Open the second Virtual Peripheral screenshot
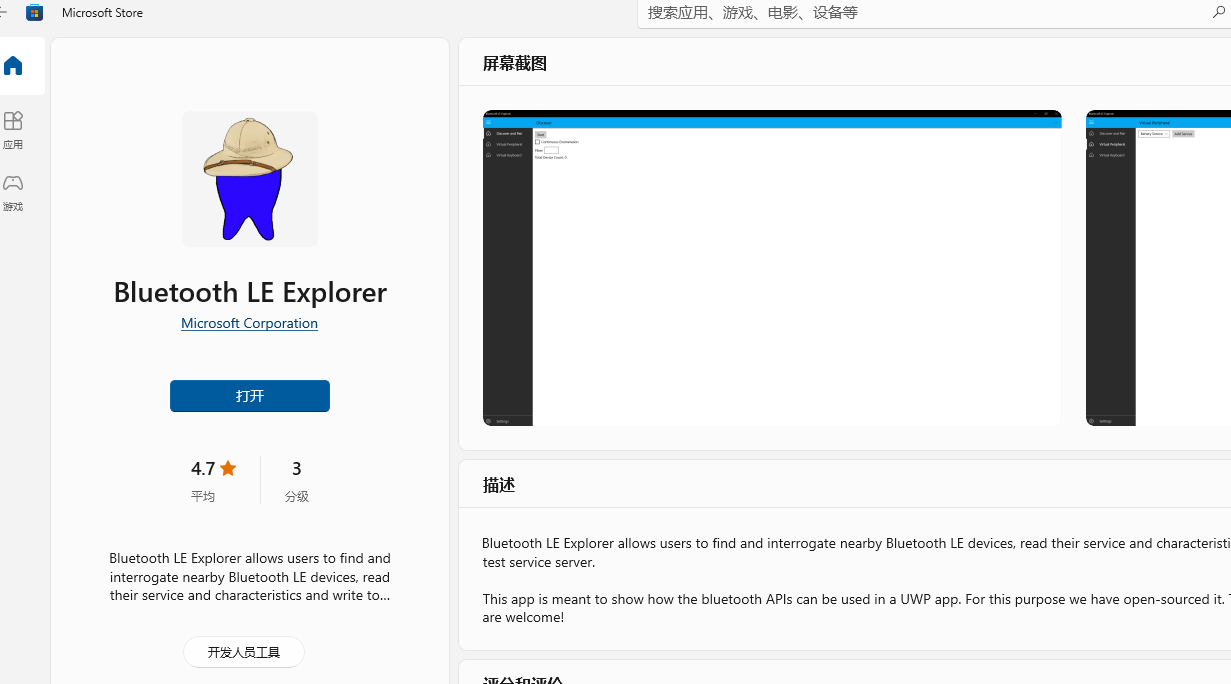The image size is (1231, 684). (x=1158, y=268)
